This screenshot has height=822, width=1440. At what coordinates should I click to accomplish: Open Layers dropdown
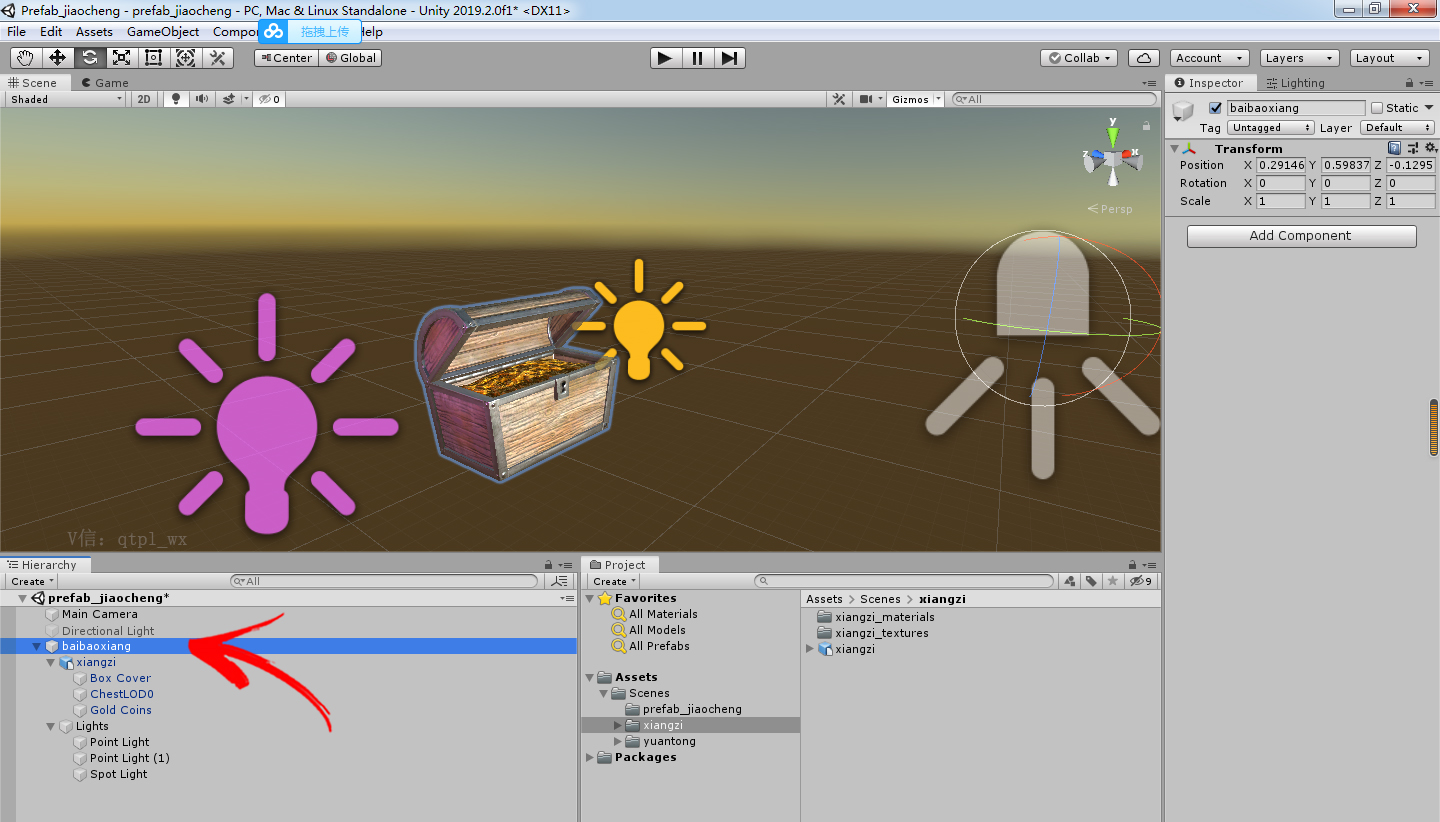1299,58
